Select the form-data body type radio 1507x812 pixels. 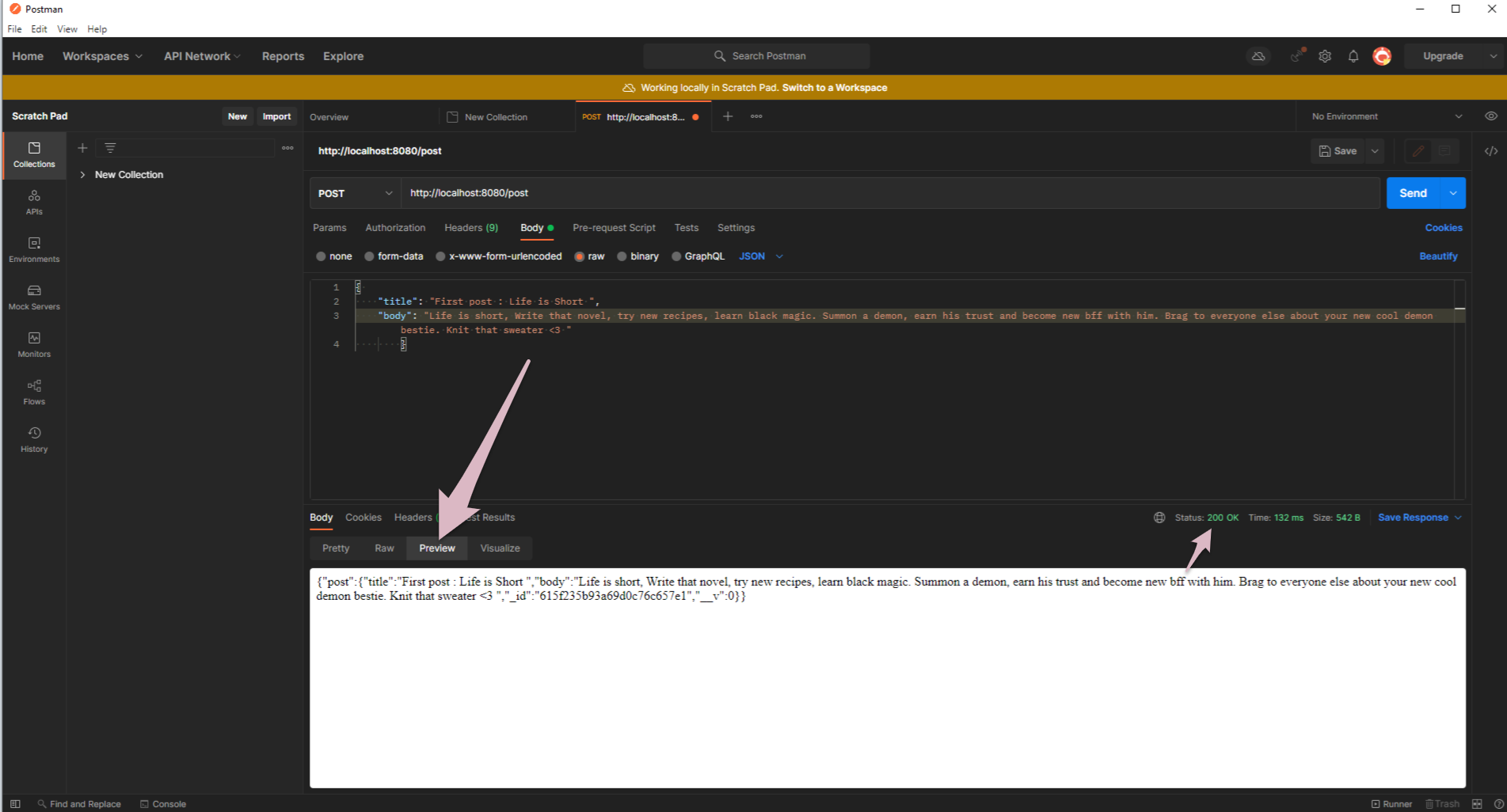coord(369,256)
